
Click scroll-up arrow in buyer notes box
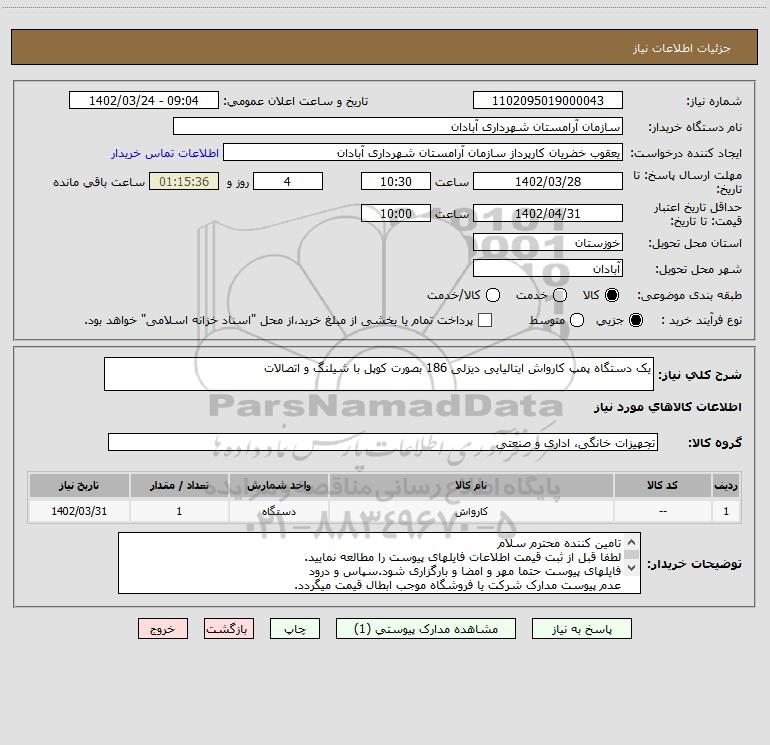click(632, 542)
